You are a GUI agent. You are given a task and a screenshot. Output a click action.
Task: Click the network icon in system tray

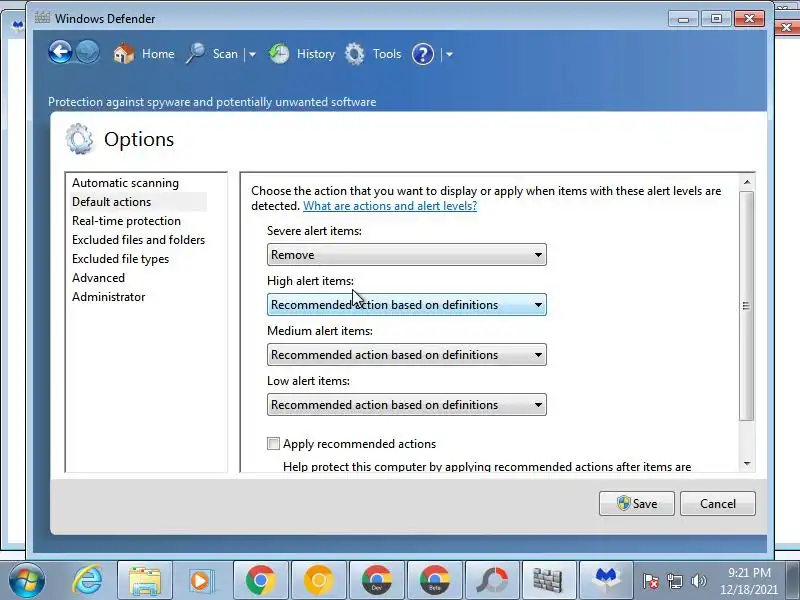(674, 581)
